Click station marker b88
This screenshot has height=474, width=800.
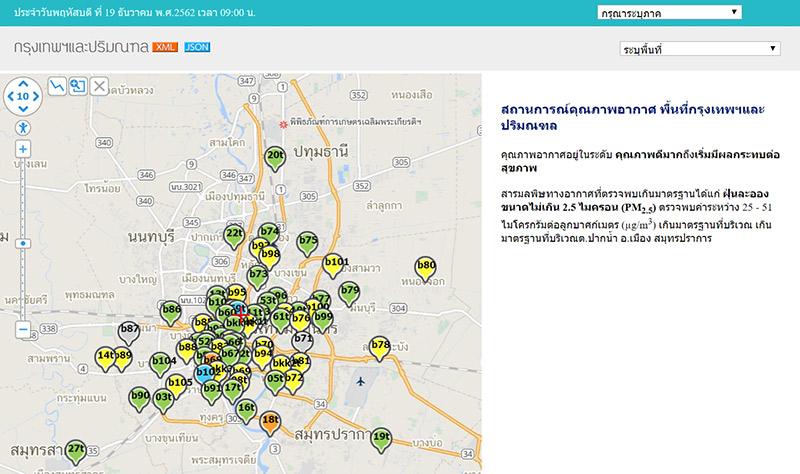click(x=187, y=350)
